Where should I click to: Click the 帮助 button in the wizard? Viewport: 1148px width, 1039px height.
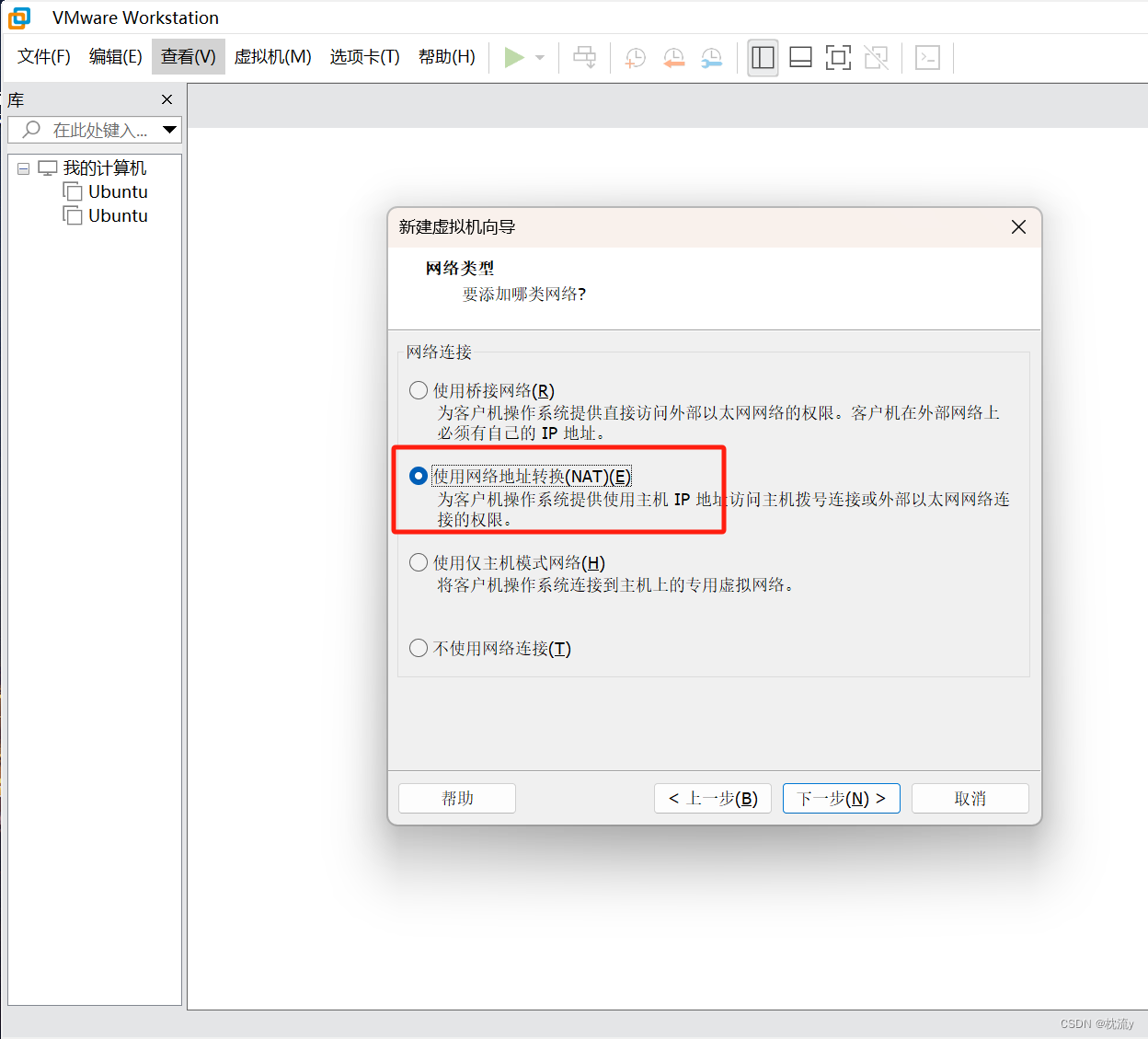coord(457,798)
